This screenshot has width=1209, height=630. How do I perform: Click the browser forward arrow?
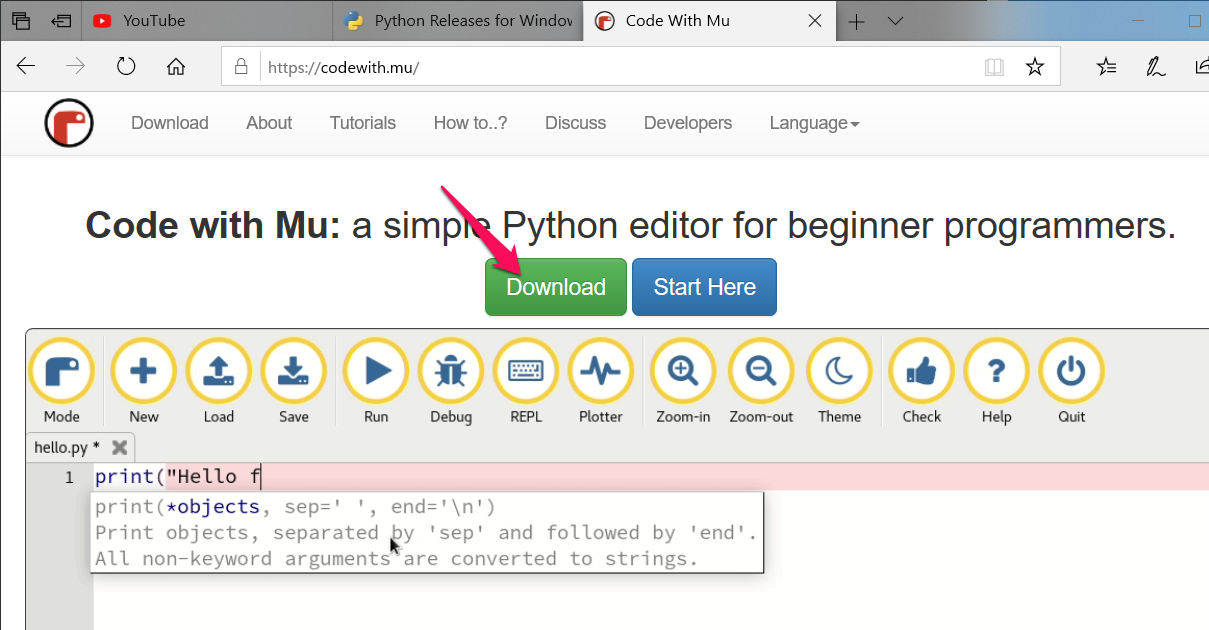(76, 67)
